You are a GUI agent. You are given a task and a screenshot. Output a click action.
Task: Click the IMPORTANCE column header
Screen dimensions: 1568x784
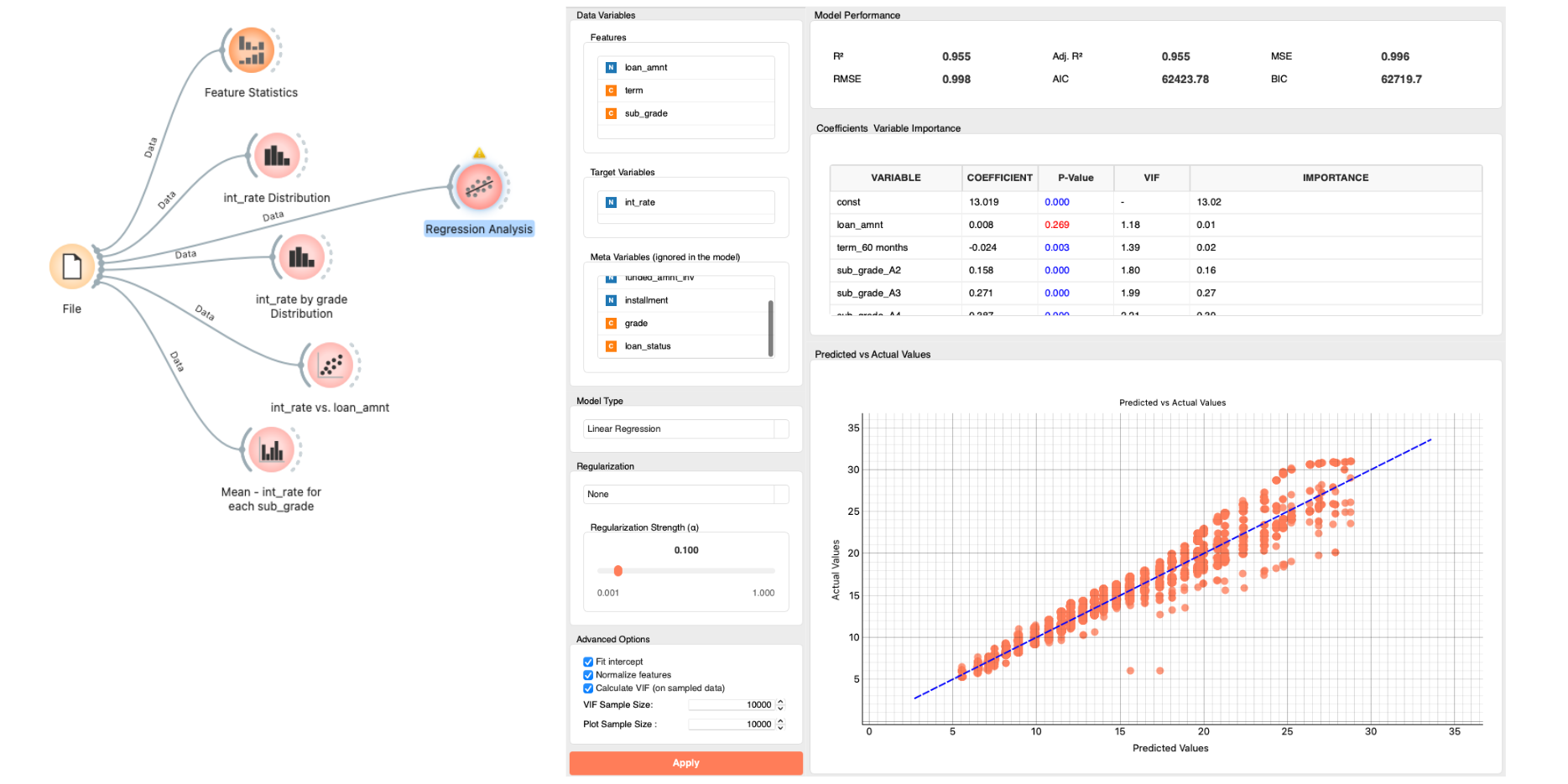(x=1335, y=178)
